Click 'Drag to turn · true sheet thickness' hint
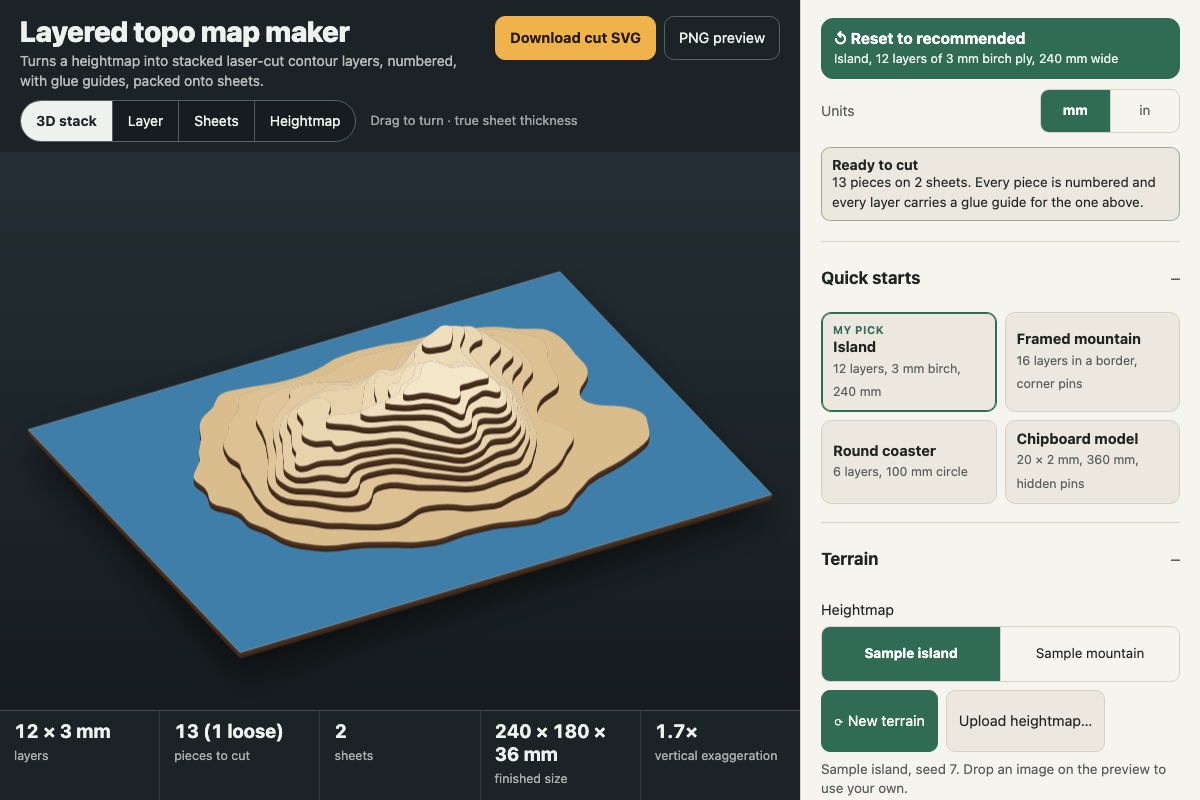1200x800 pixels. coord(474,121)
